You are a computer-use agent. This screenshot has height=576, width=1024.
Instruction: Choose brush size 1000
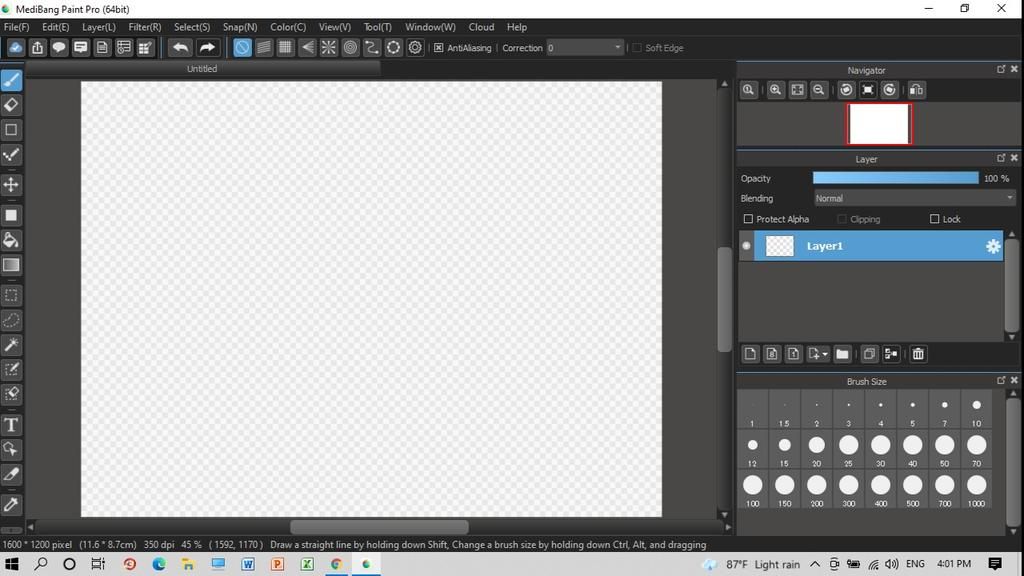(x=976, y=490)
